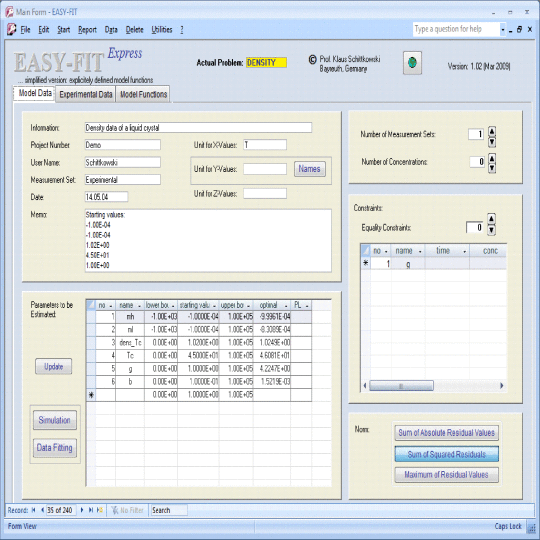Click the green globe icon button
The height and width of the screenshot is (540, 540).
(412, 63)
